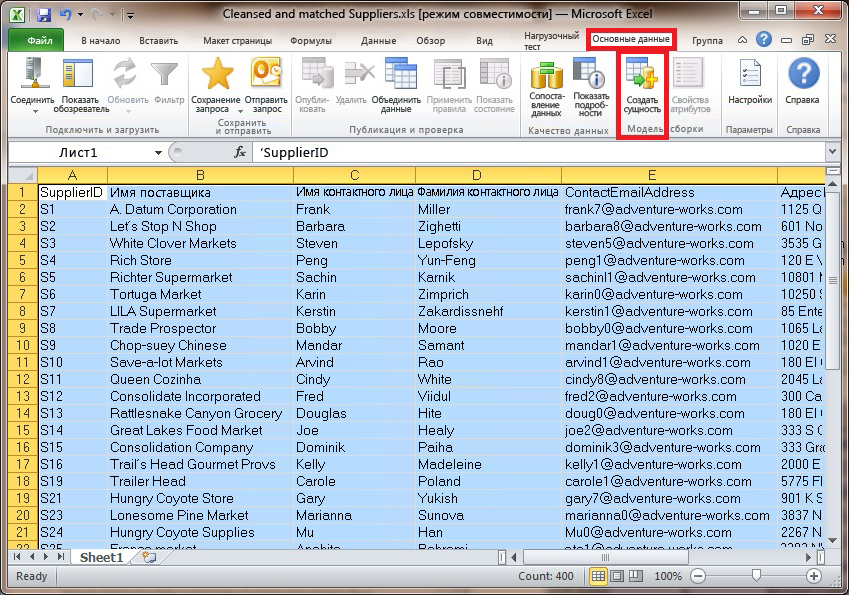Open Quick Access Toolbar customize dropdown
Viewport: 849px width, 595px height.
tap(130, 15)
